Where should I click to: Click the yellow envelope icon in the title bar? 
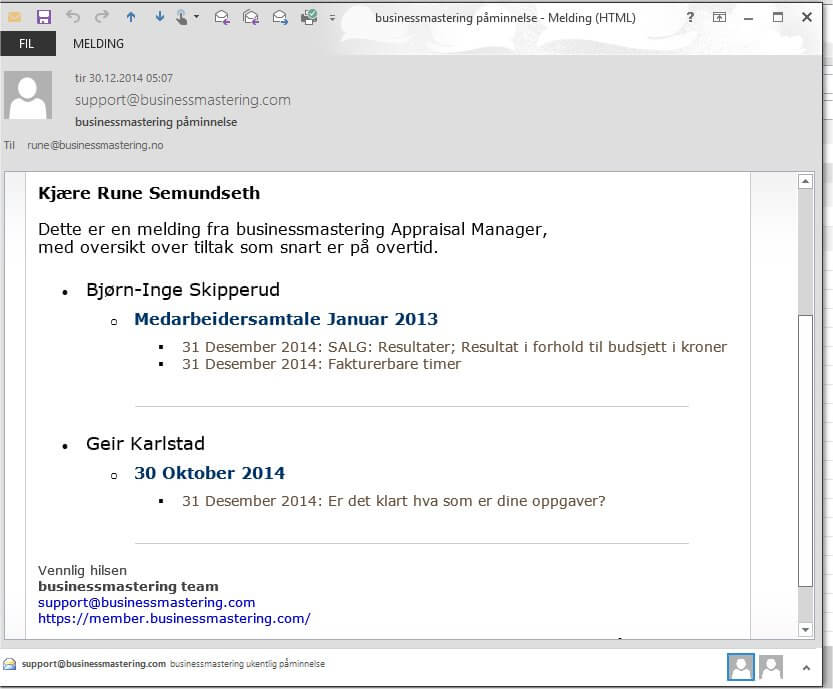click(14, 18)
